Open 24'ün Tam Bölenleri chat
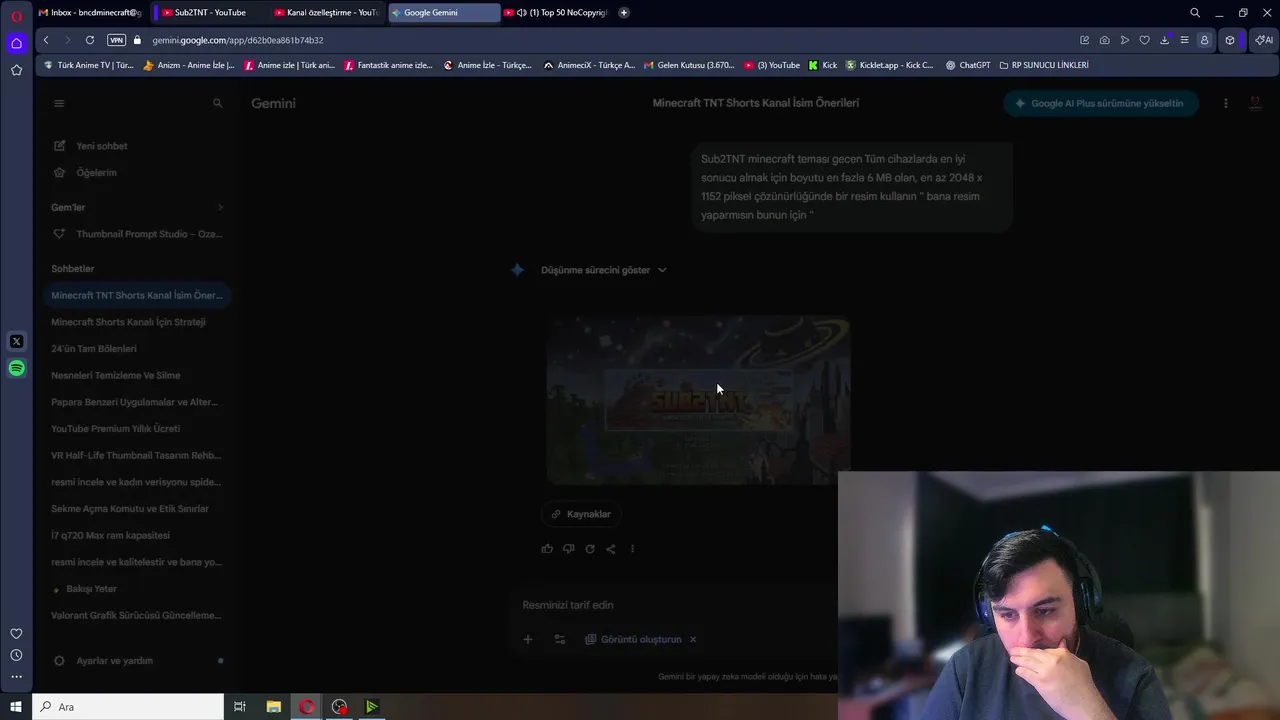This screenshot has height=720, width=1280. [94, 349]
